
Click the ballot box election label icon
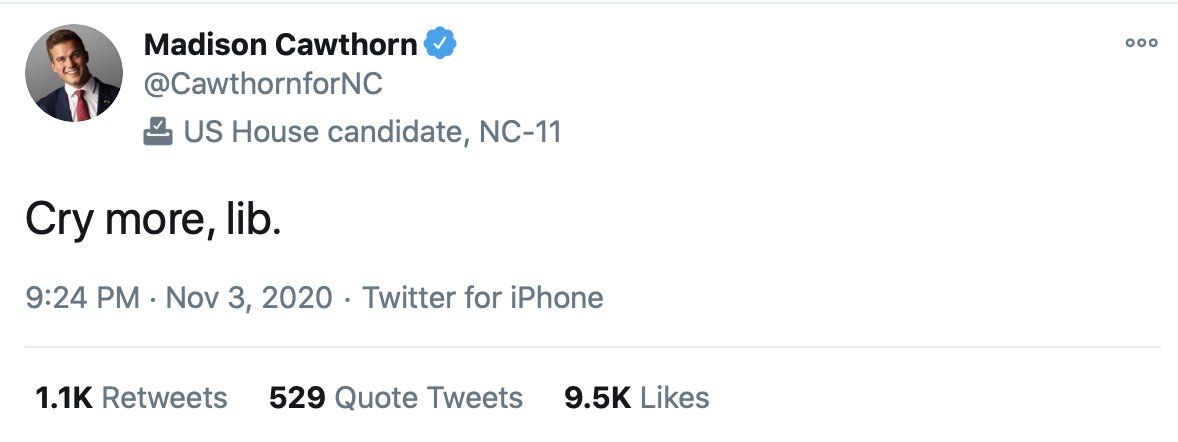coord(158,132)
